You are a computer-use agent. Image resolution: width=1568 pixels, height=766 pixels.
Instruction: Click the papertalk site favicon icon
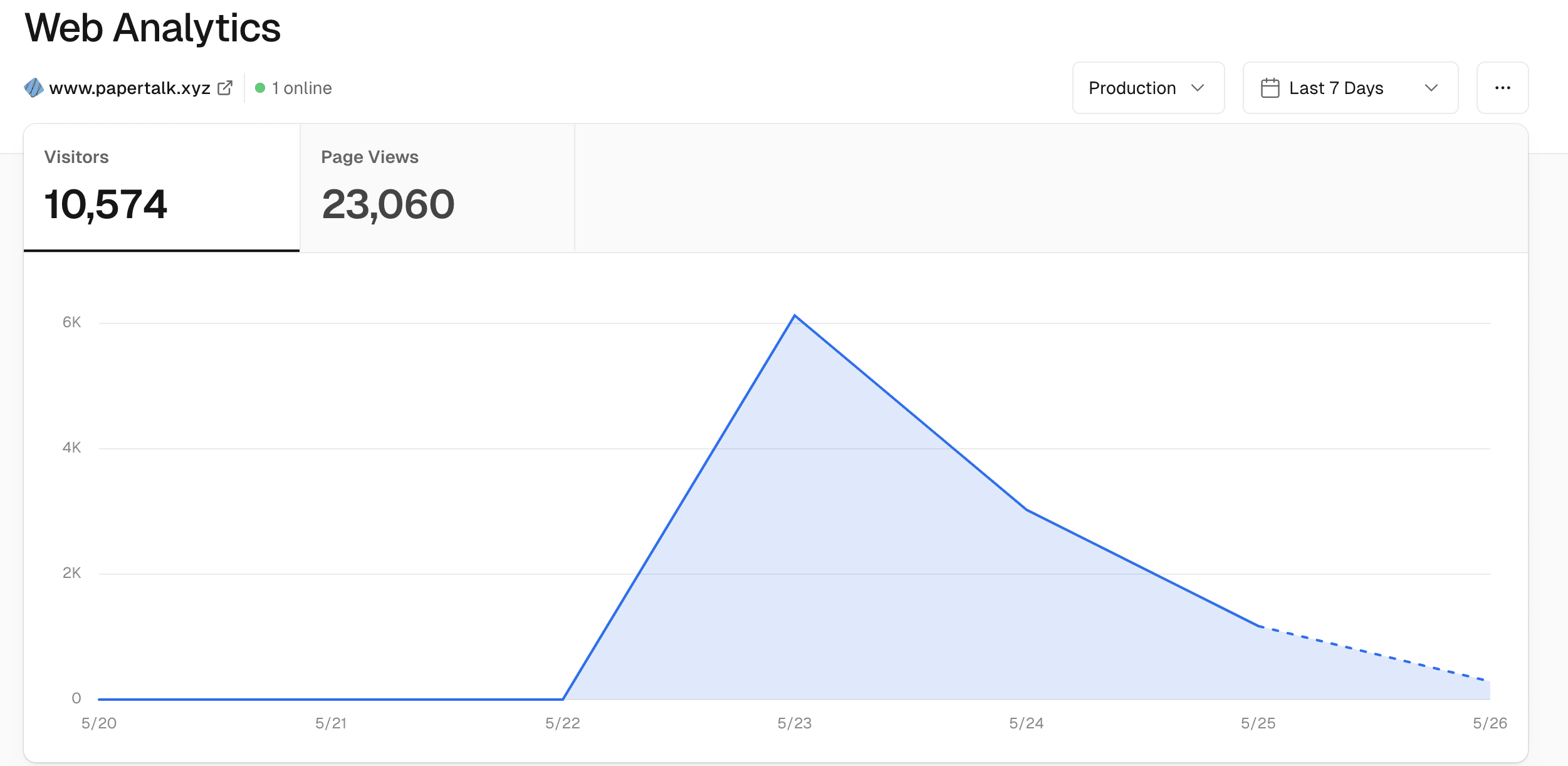click(34, 88)
